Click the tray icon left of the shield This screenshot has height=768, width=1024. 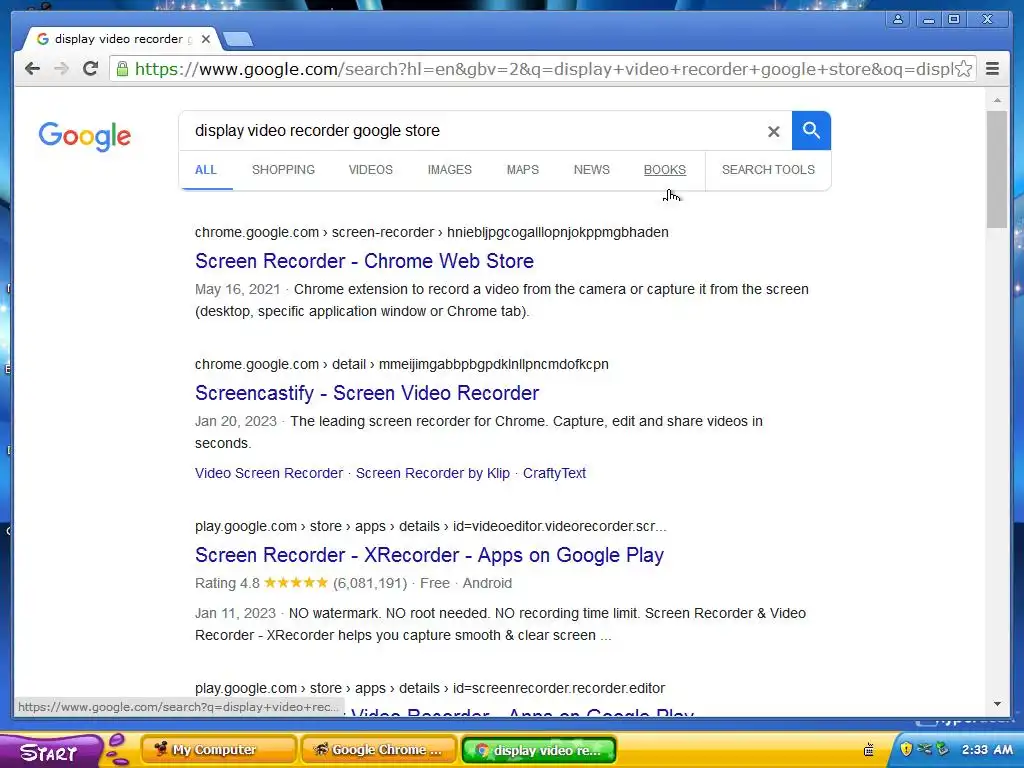pyautogui.click(x=869, y=750)
